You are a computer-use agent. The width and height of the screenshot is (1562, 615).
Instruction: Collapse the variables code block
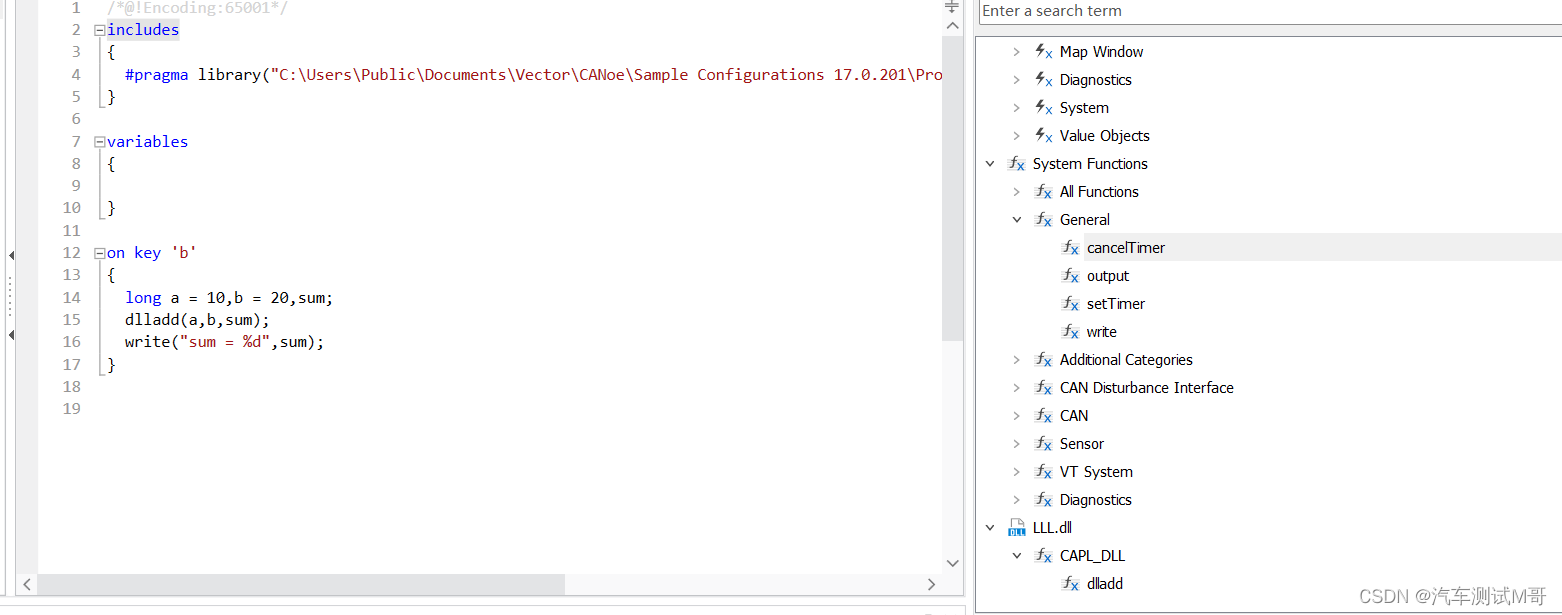coord(98,141)
